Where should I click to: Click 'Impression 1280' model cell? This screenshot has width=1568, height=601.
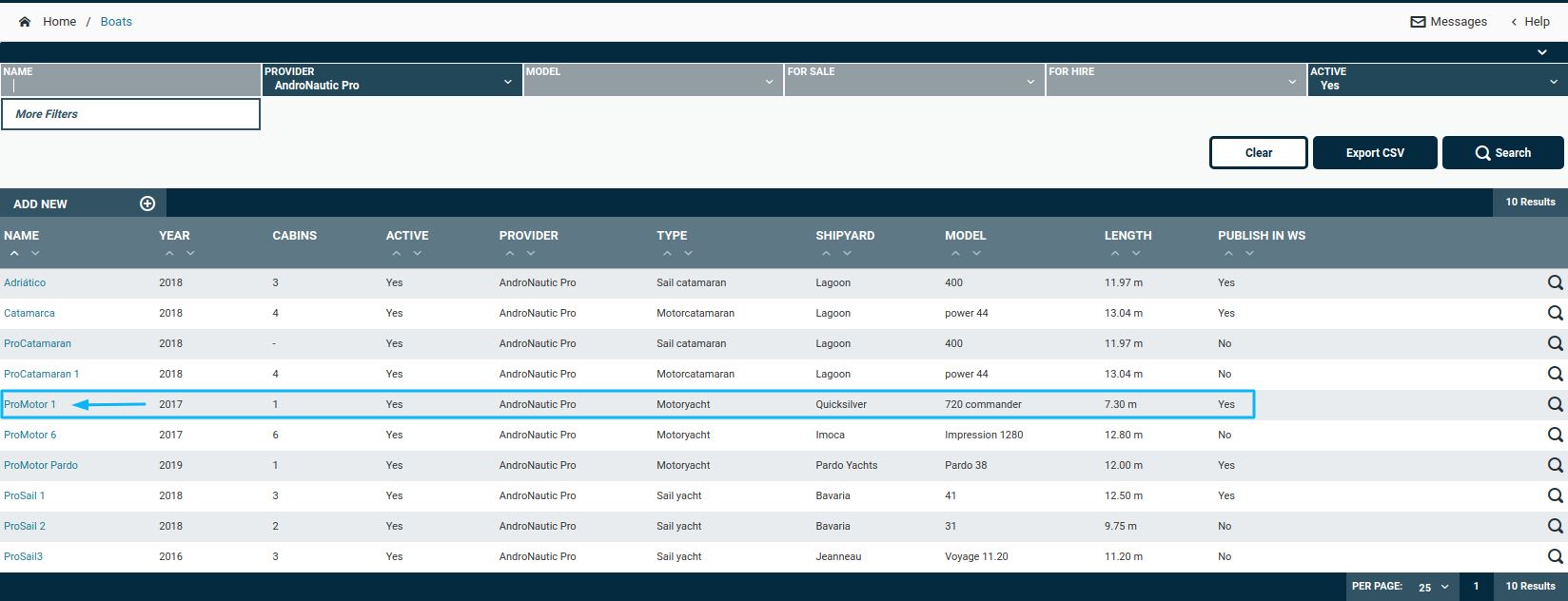pyautogui.click(x=984, y=435)
